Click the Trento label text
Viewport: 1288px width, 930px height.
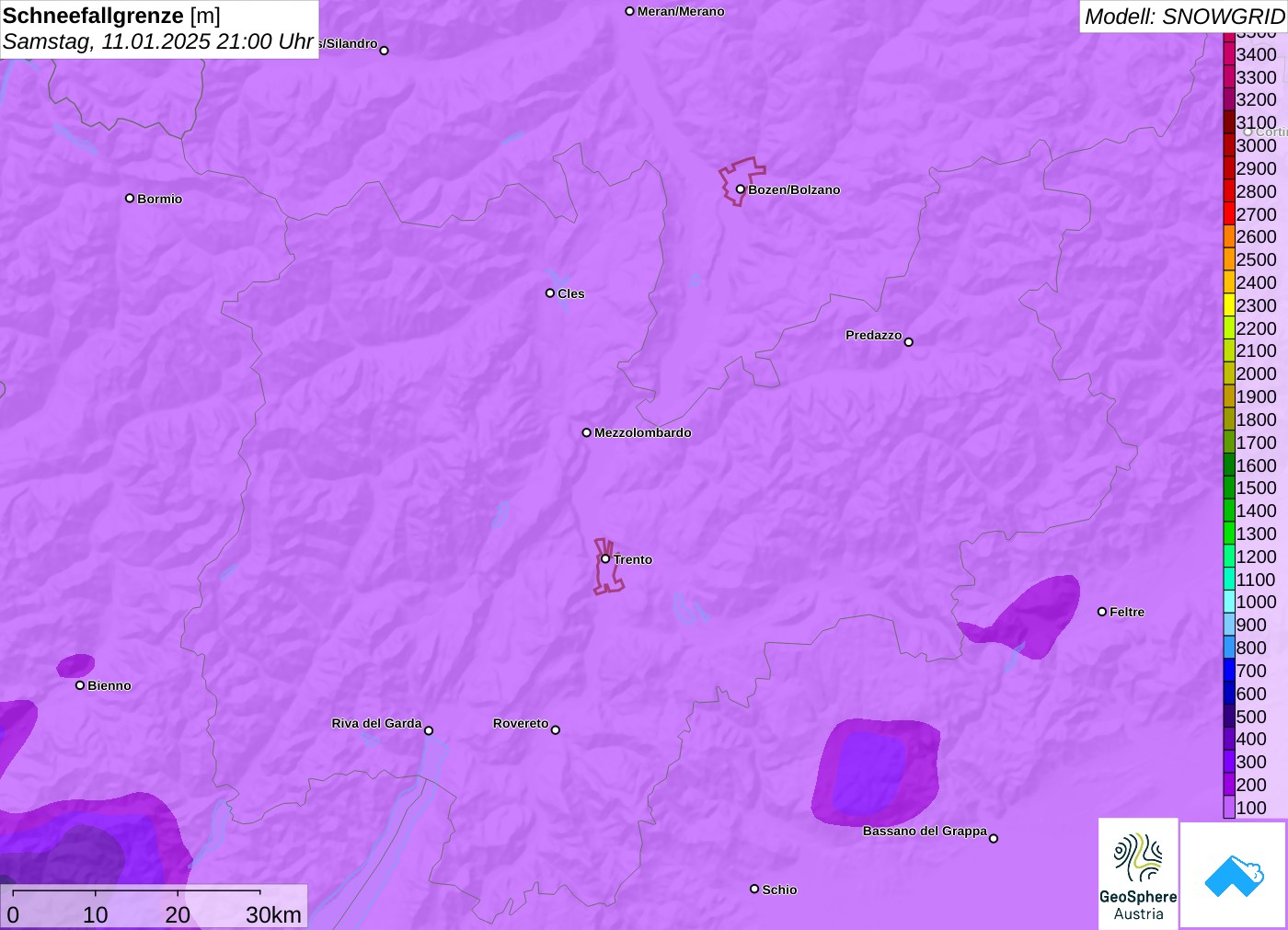pyautogui.click(x=633, y=559)
